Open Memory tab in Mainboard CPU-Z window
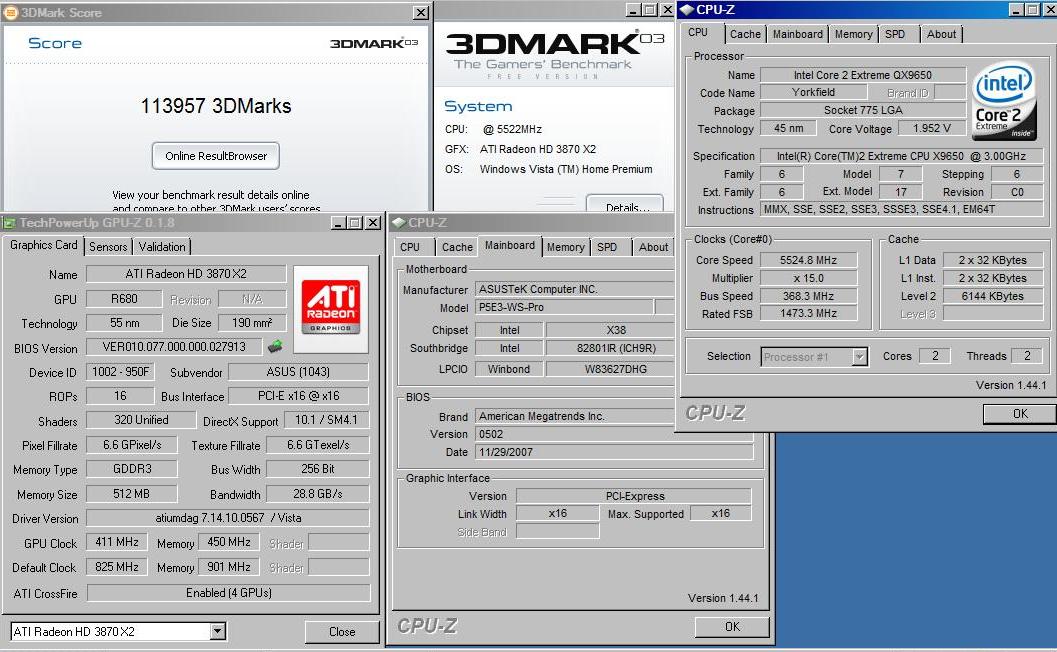Viewport: 1057px width, 652px height. point(566,247)
